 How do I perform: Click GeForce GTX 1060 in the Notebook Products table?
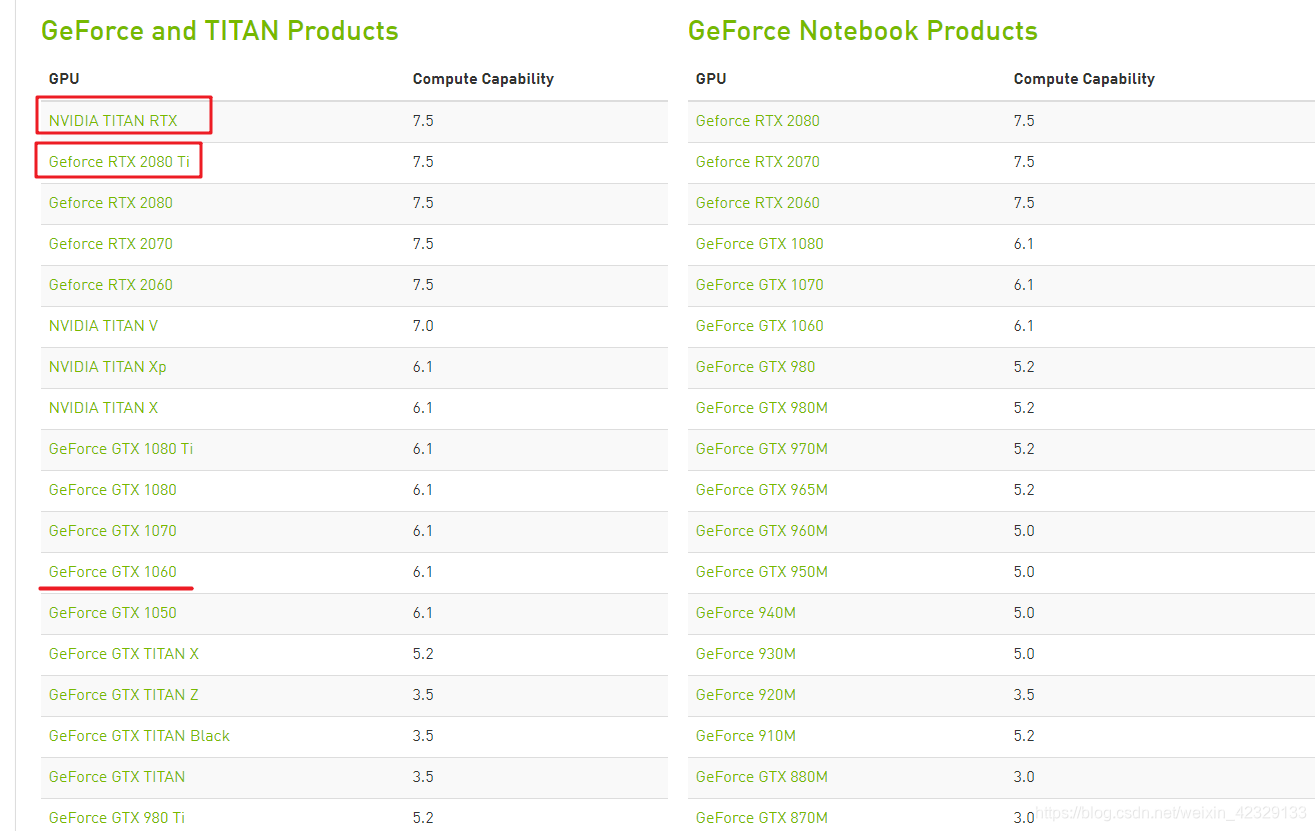(760, 326)
